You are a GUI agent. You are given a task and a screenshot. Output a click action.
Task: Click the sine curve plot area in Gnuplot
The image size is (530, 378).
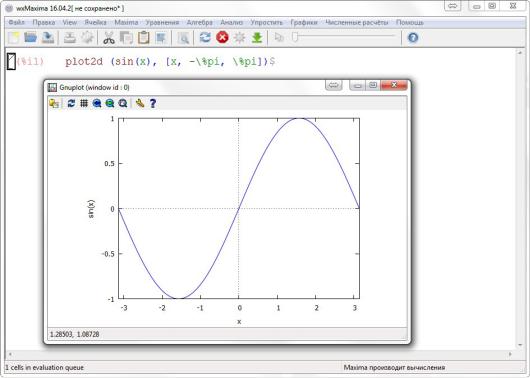point(239,209)
